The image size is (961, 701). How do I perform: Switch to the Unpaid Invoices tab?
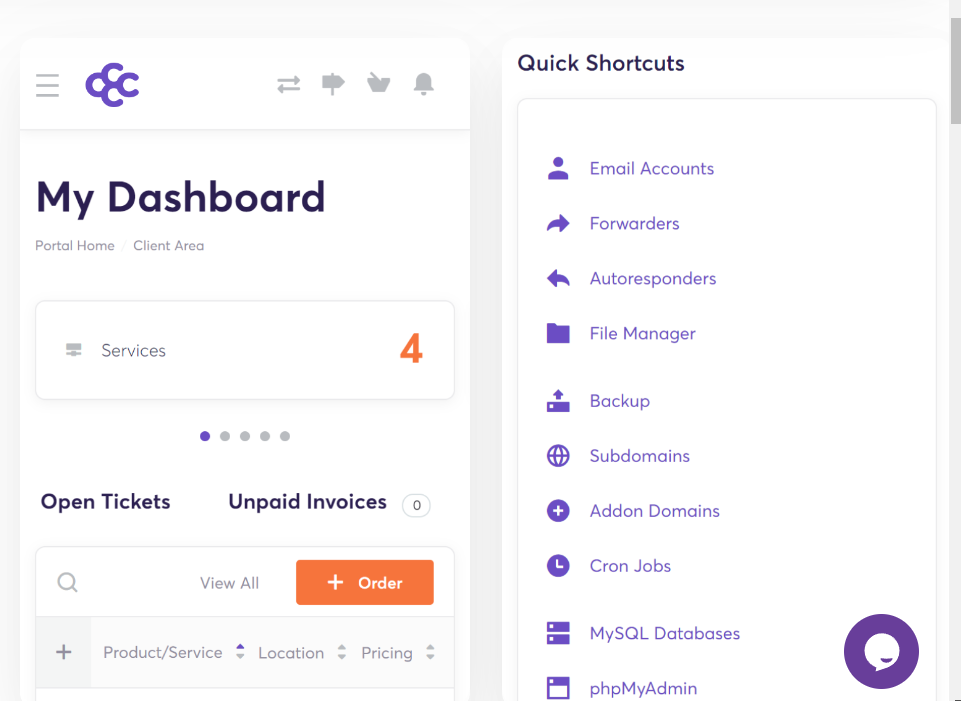(x=308, y=502)
